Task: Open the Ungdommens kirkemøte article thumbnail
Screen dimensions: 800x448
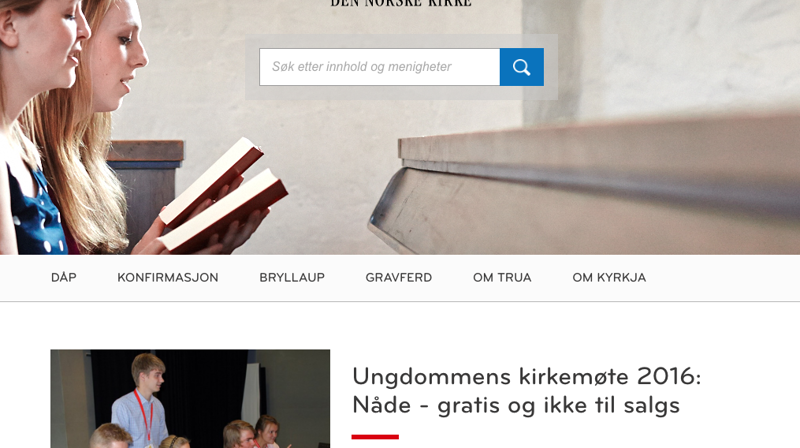Action: point(190,399)
